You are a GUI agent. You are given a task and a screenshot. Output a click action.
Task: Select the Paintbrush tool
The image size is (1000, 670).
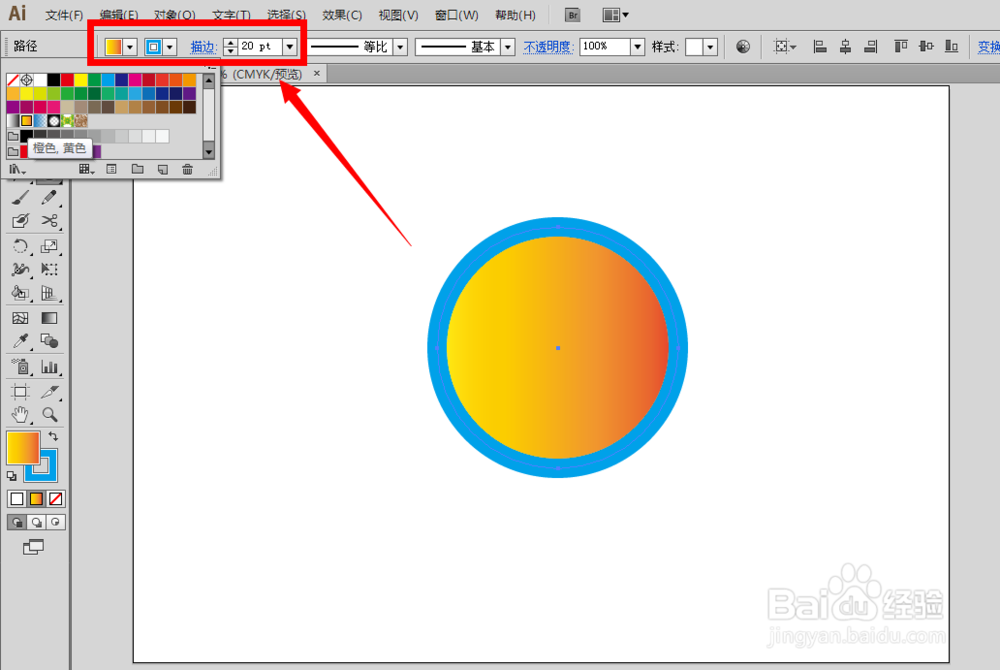pyautogui.click(x=20, y=197)
